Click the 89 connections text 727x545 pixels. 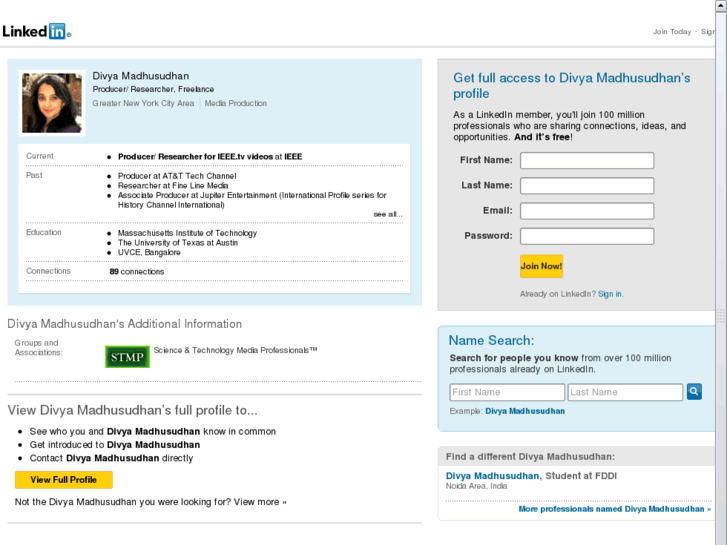pyautogui.click(x=137, y=271)
